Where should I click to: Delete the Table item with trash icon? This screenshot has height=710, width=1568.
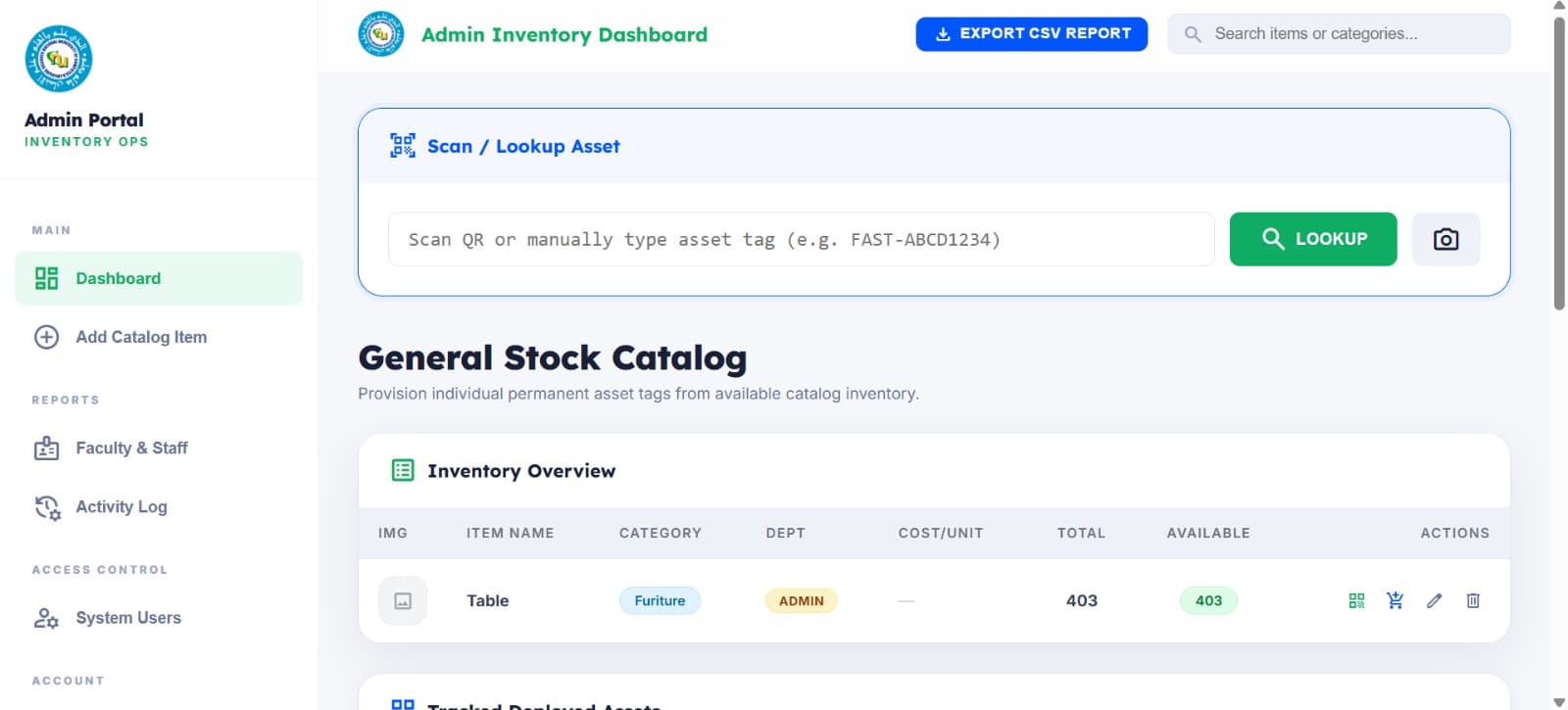click(x=1473, y=600)
